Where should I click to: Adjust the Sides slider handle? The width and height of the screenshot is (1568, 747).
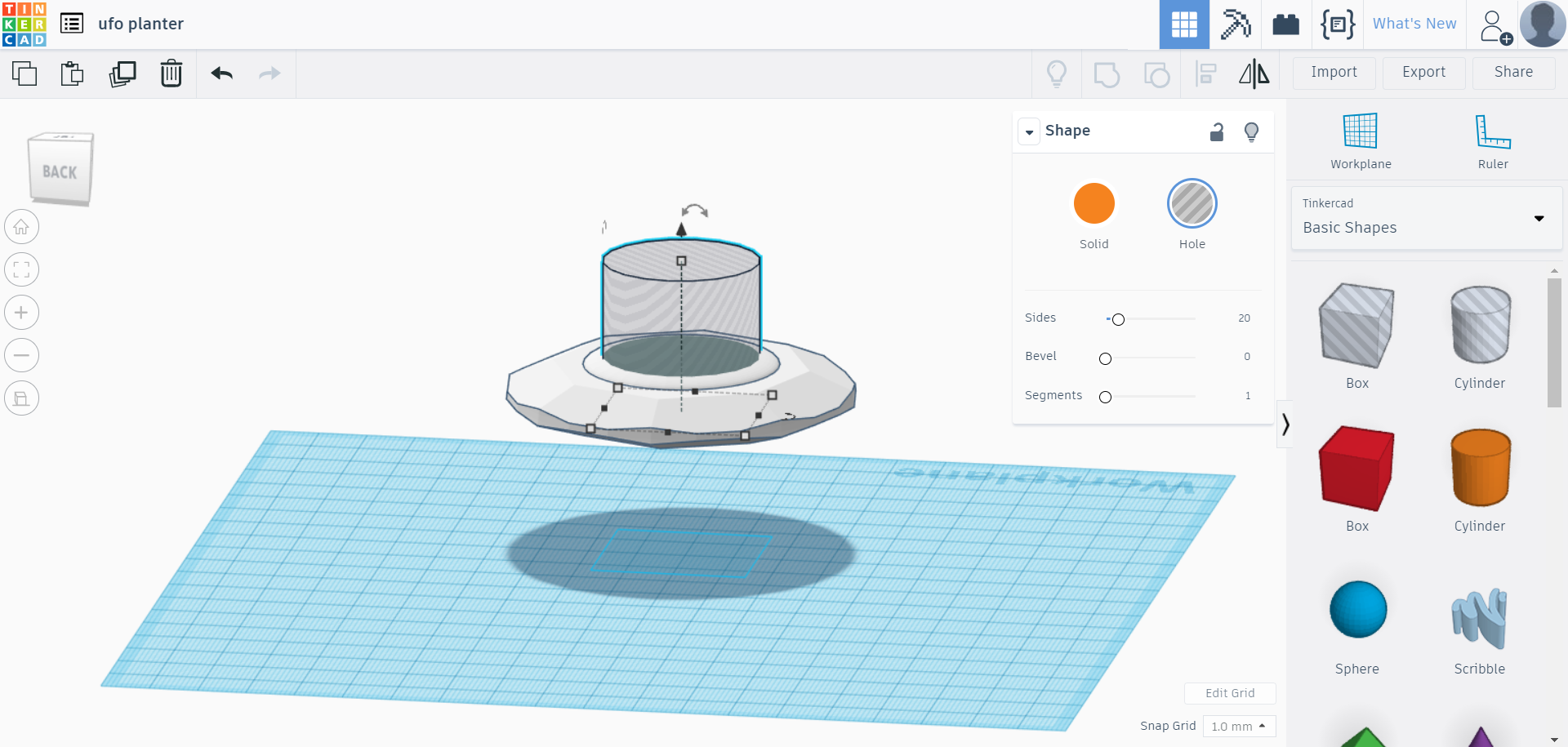point(1119,319)
